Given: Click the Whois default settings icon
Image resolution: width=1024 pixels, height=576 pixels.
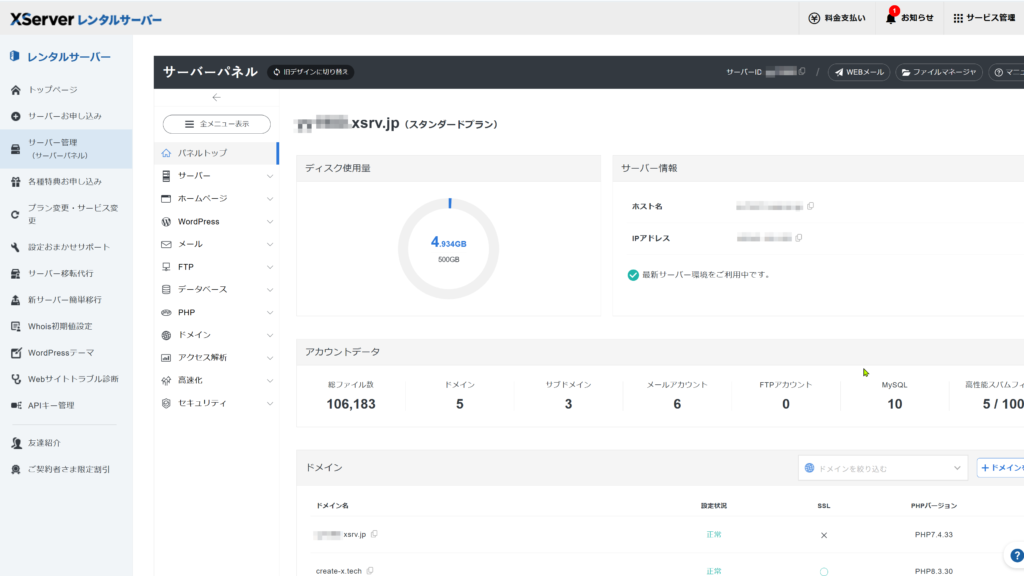Looking at the screenshot, I should coord(16,327).
